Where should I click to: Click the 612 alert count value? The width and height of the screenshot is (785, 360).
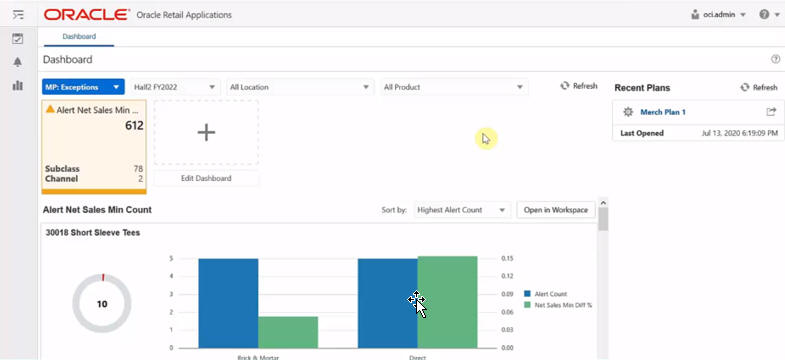(134, 126)
